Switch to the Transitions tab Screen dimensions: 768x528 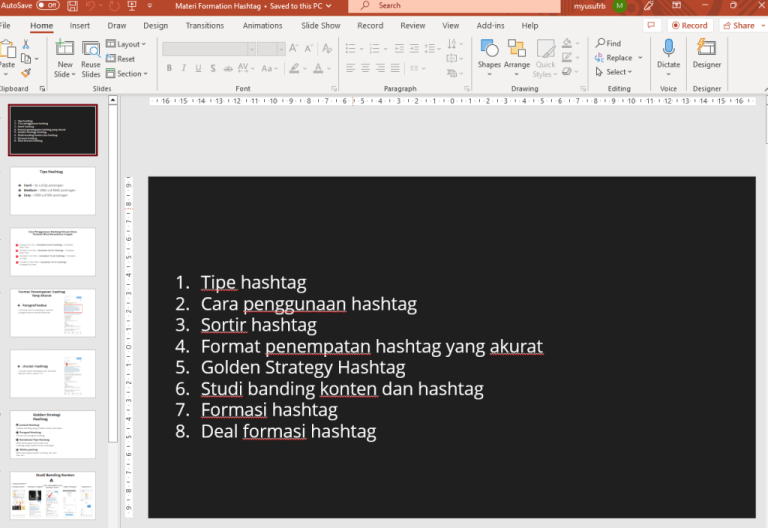coord(204,25)
